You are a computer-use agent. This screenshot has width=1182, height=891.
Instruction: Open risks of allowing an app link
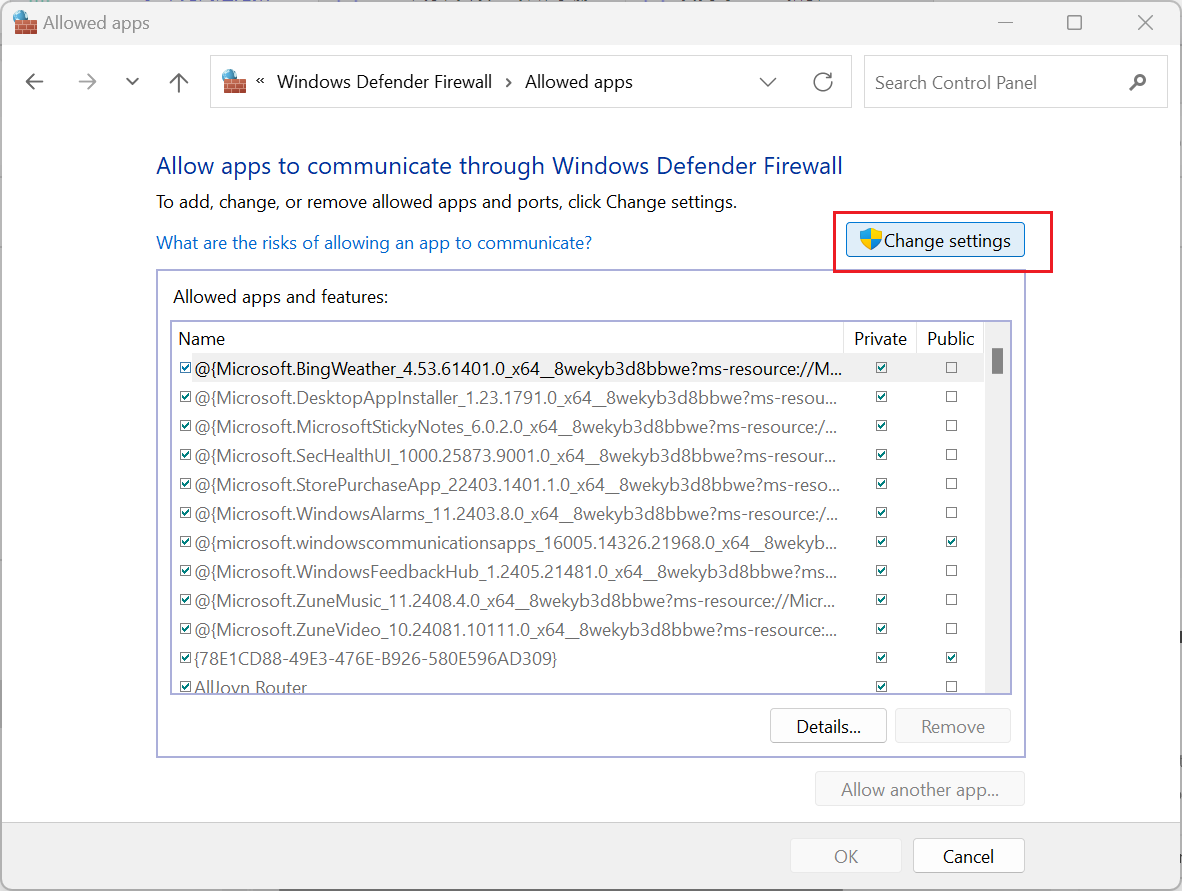[374, 243]
